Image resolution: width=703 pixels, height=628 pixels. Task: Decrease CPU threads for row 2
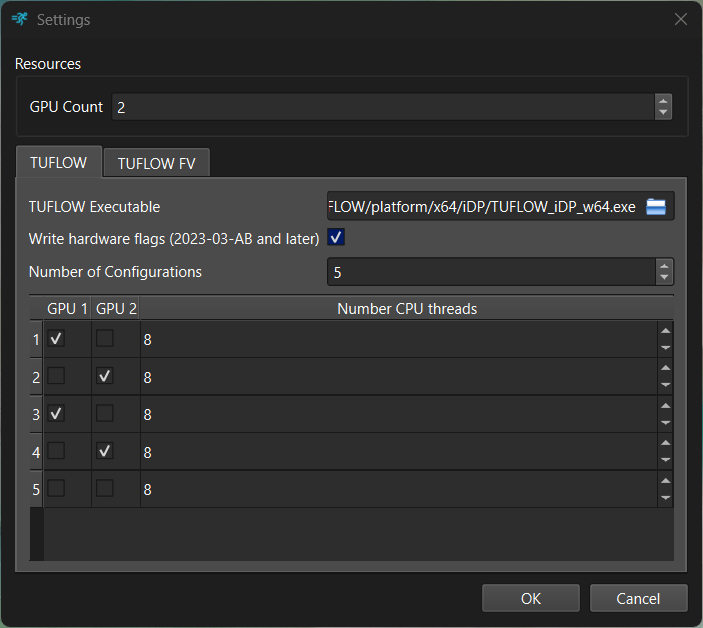[665, 385]
